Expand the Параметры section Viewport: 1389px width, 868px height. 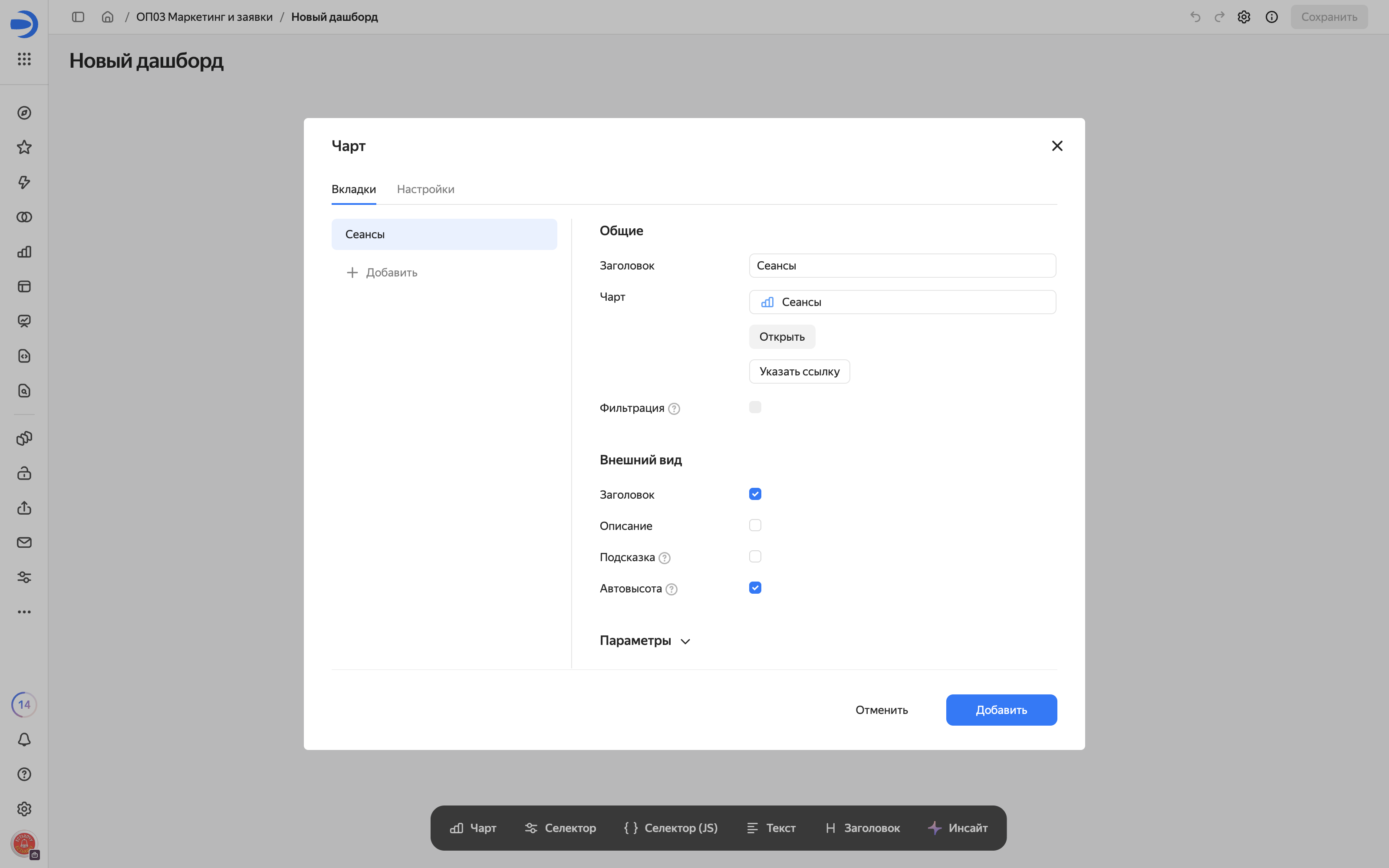(x=645, y=641)
